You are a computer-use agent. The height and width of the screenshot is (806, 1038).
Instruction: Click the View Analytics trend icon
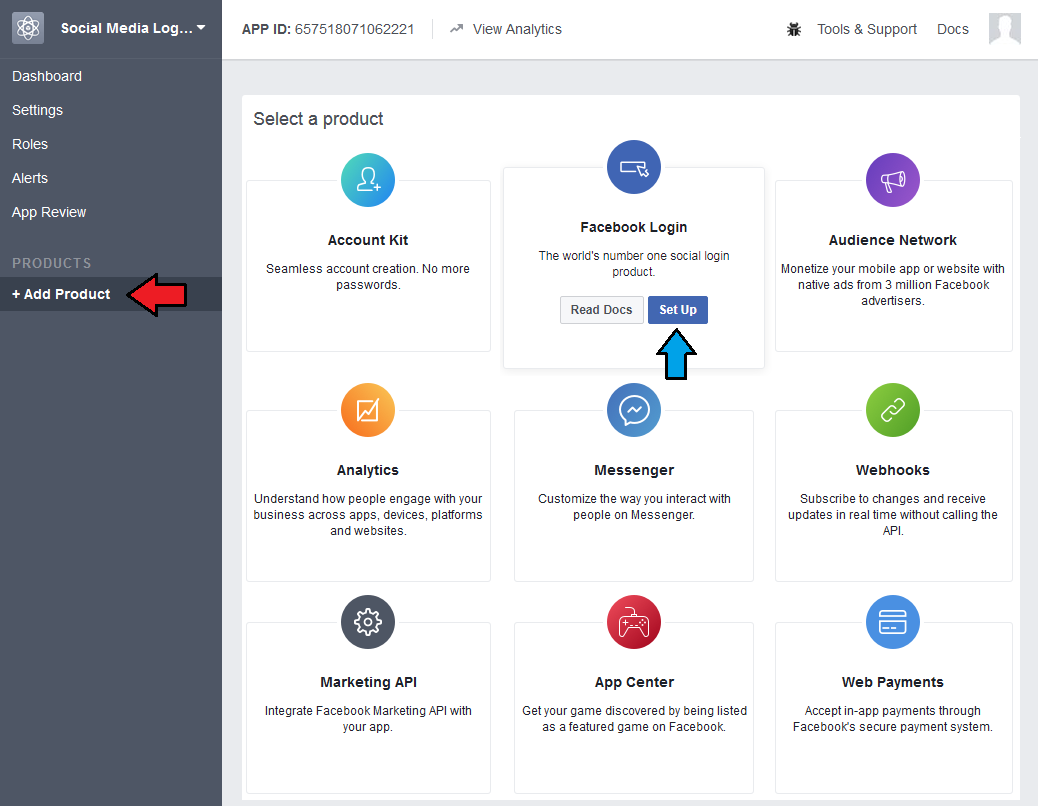456,29
